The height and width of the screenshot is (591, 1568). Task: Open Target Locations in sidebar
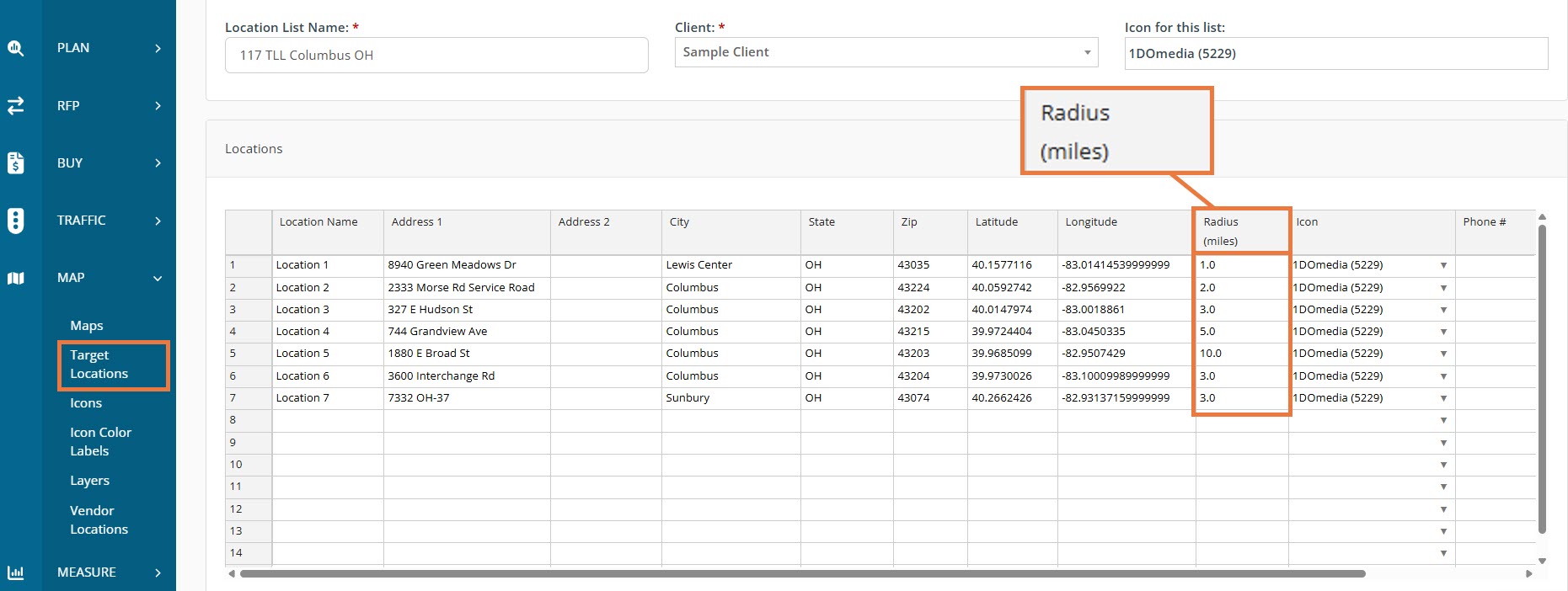(99, 365)
